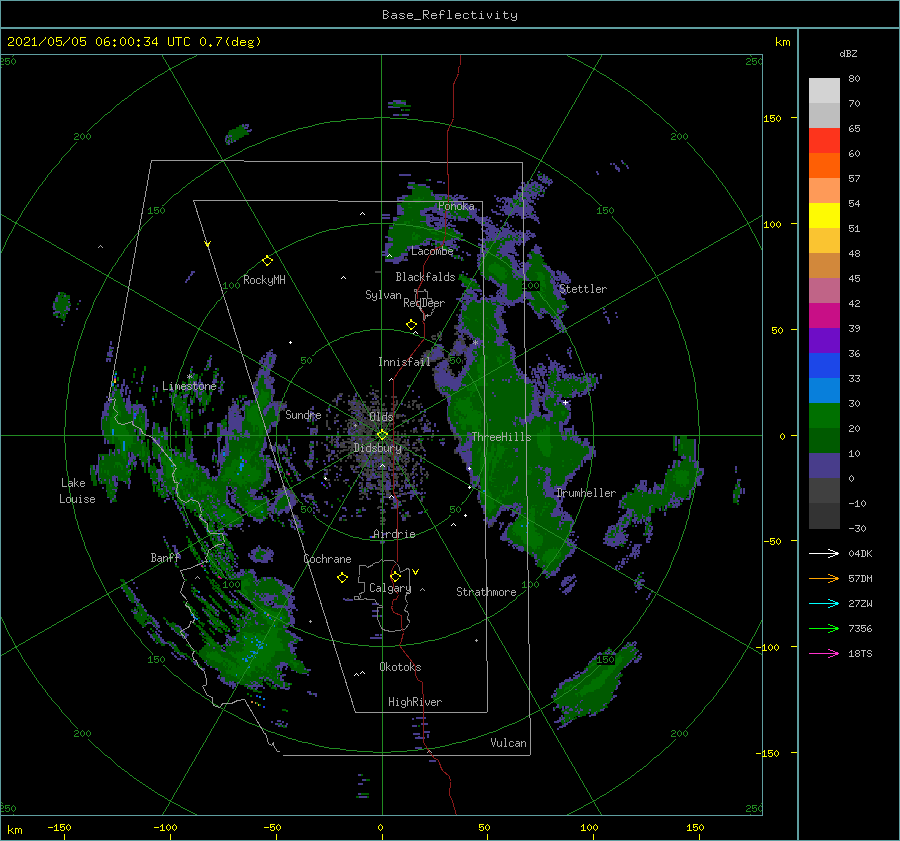Select the ThreeHills label
The height and width of the screenshot is (841, 900).
pos(502,437)
